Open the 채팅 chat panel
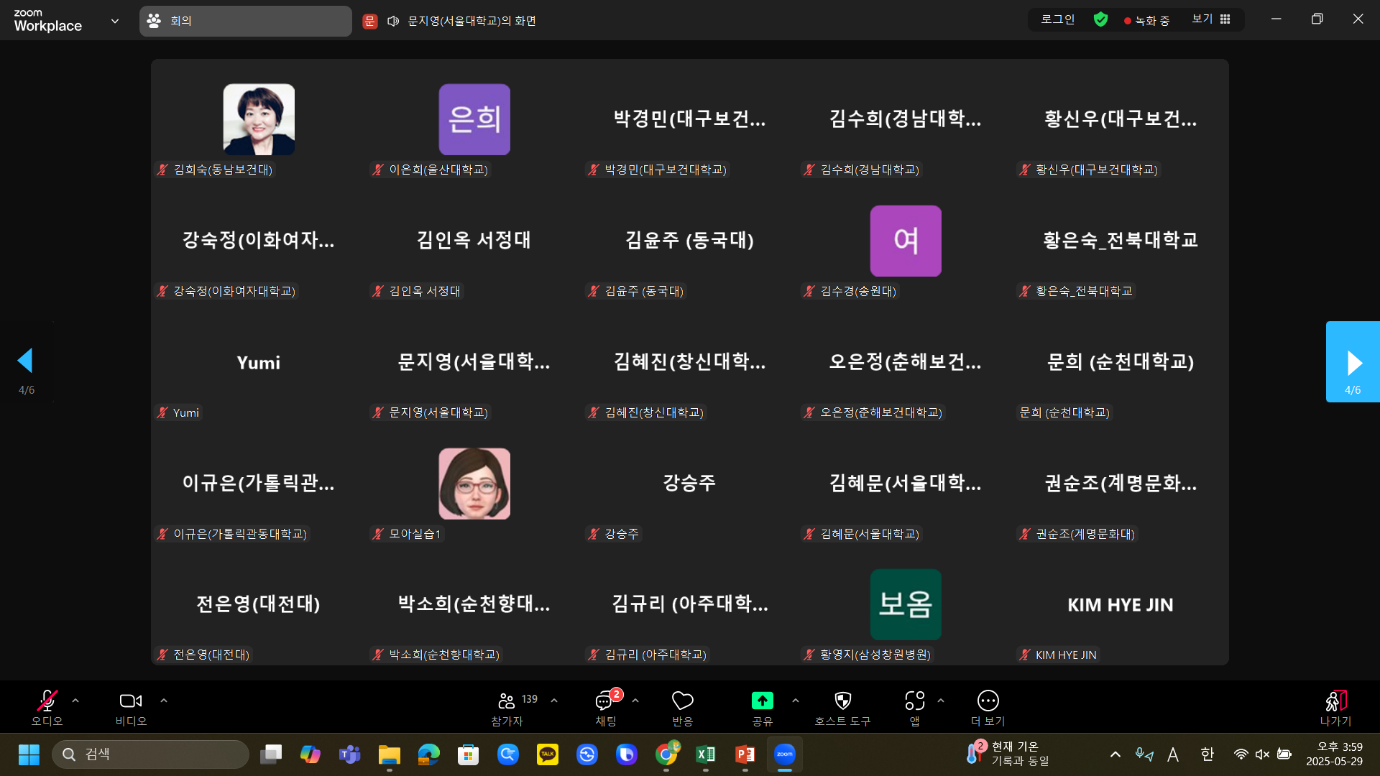Image resolution: width=1380 pixels, height=776 pixels. click(606, 702)
